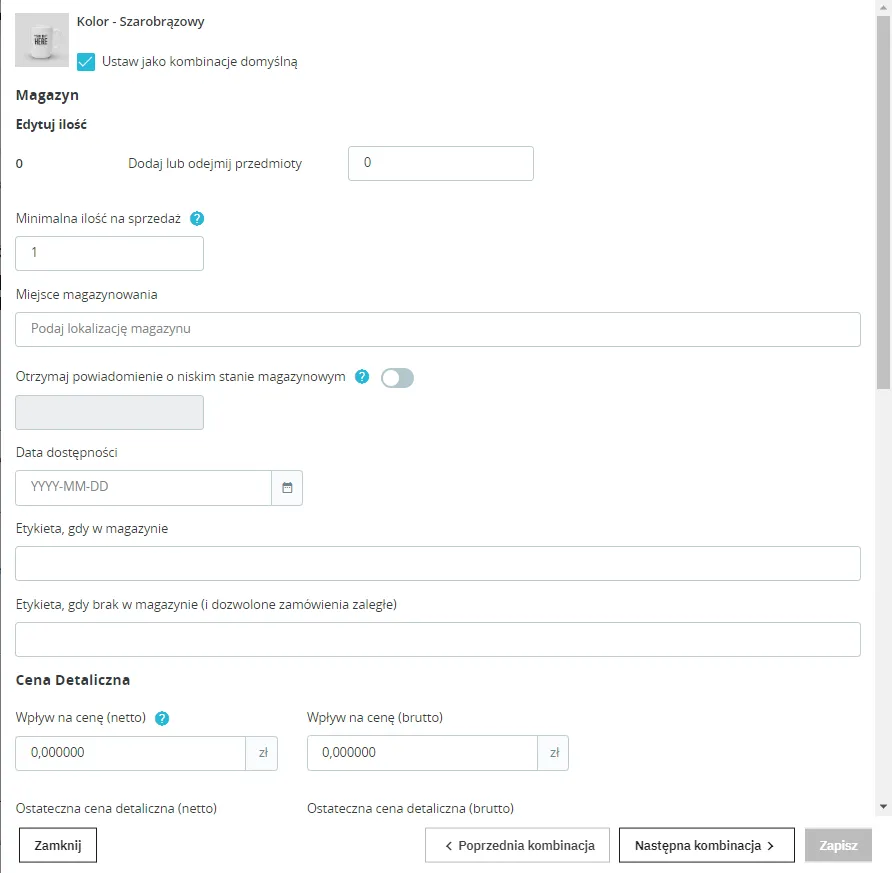The image size is (892, 873).
Task: Go to 'Poprzednia kombinacja'
Action: (517, 845)
